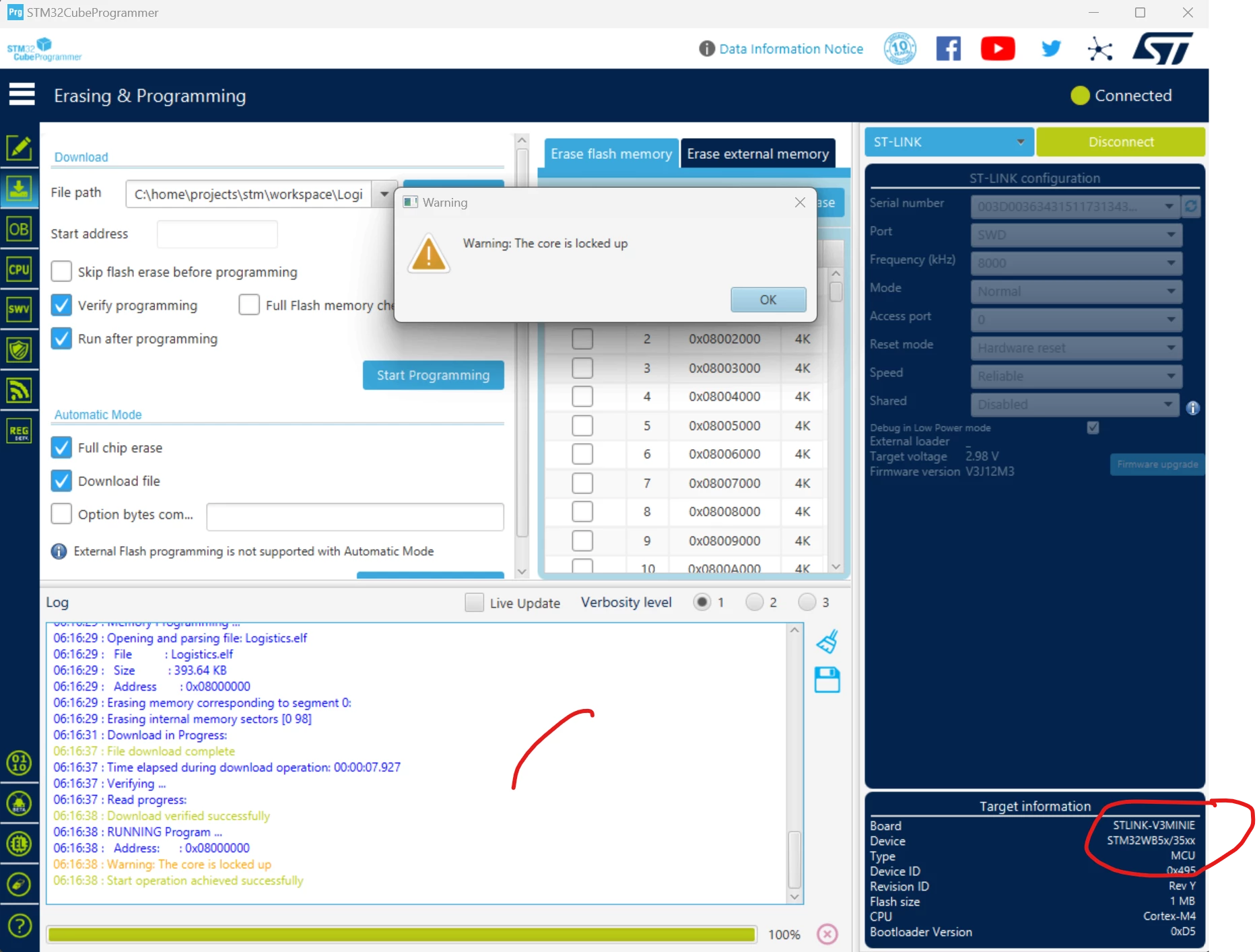Open the Port SWD dropdown
The height and width of the screenshot is (952, 1257).
(x=1075, y=234)
